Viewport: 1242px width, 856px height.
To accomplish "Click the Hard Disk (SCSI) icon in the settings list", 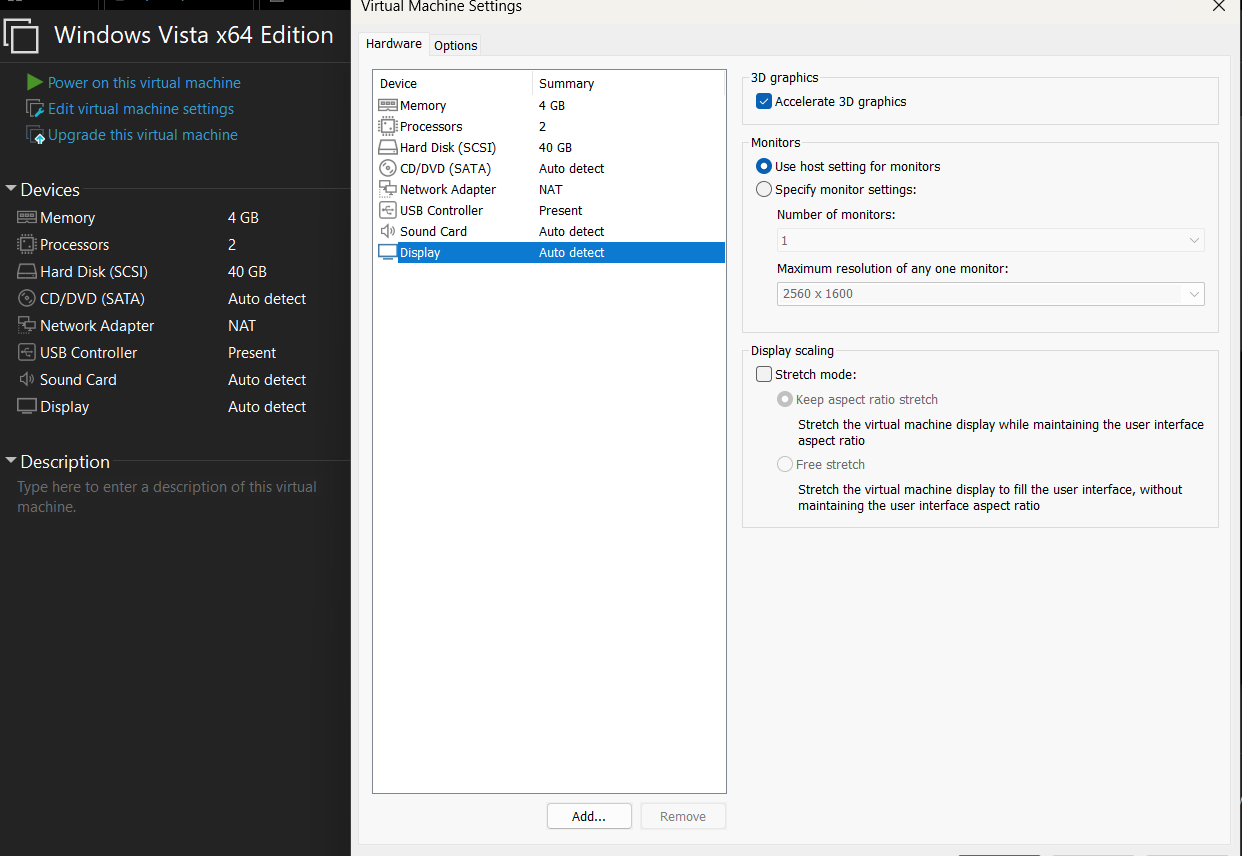I will point(388,147).
